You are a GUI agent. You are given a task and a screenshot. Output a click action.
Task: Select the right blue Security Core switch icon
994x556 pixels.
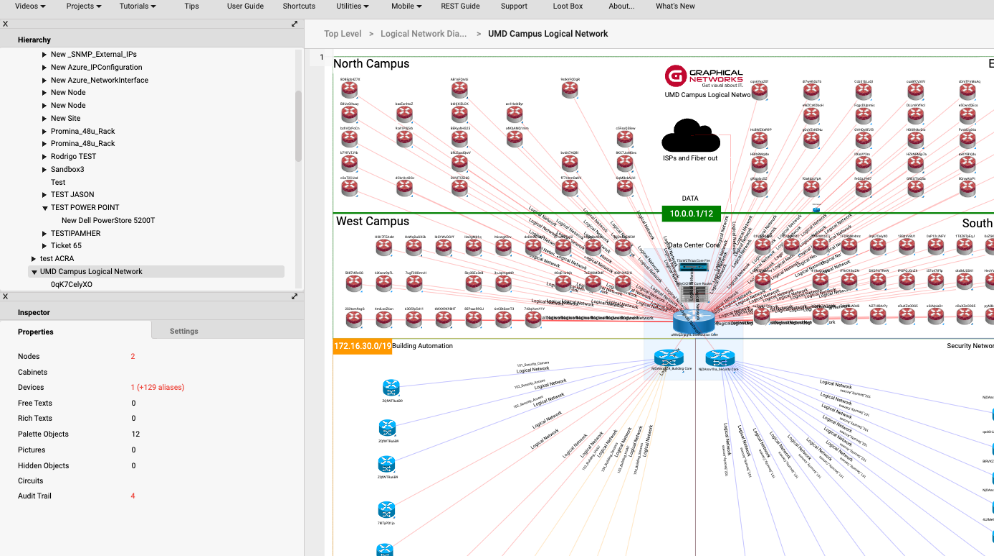coord(716,358)
